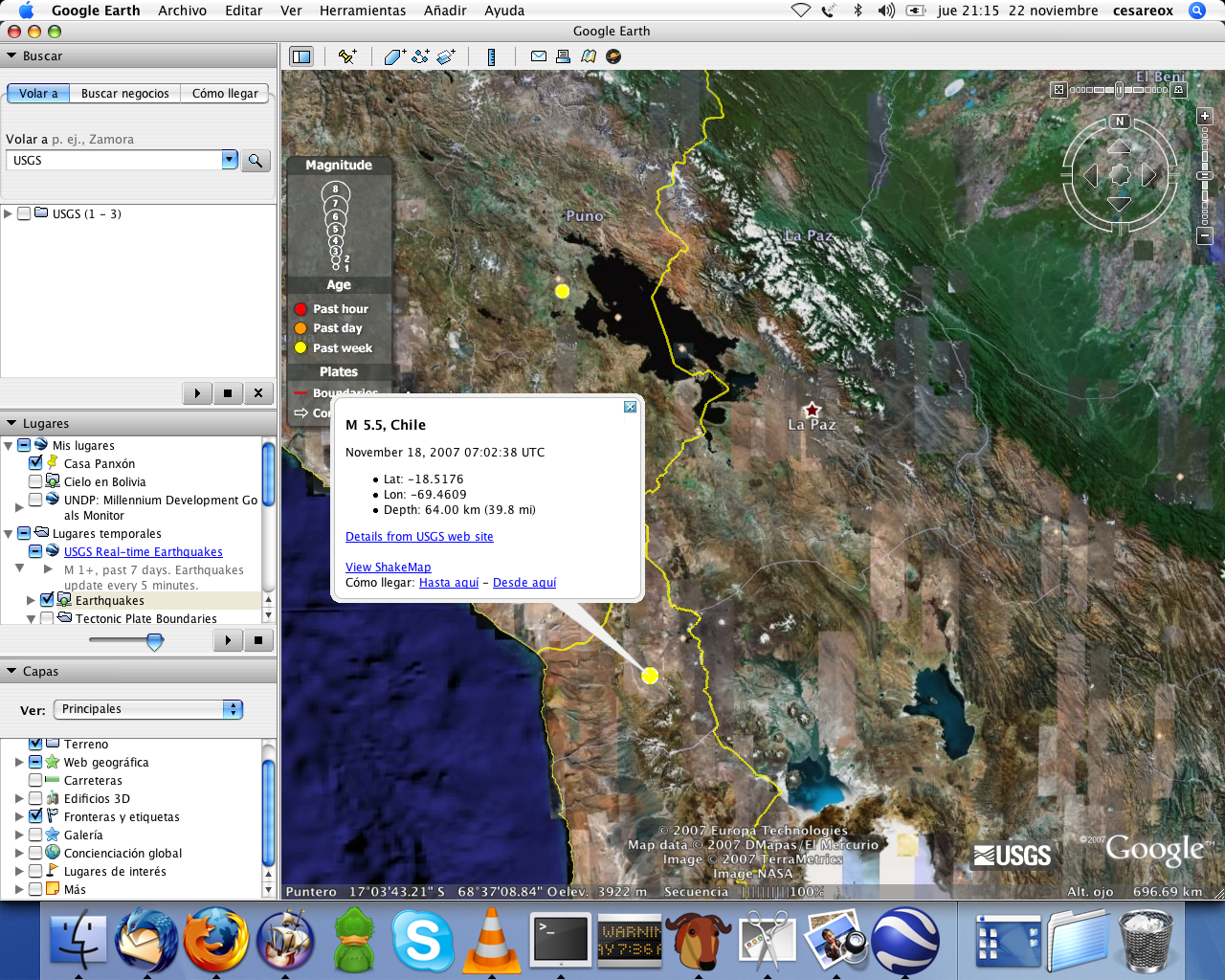This screenshot has width=1225, height=980.
Task: Open VLC cone icon in the Dock
Action: tap(491, 941)
